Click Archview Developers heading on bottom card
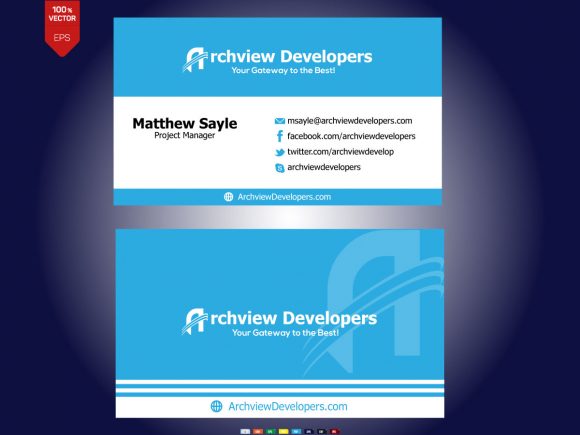 tap(293, 318)
